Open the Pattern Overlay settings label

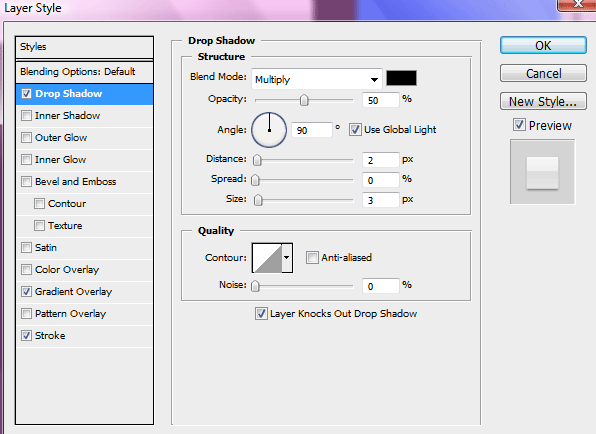[70, 314]
